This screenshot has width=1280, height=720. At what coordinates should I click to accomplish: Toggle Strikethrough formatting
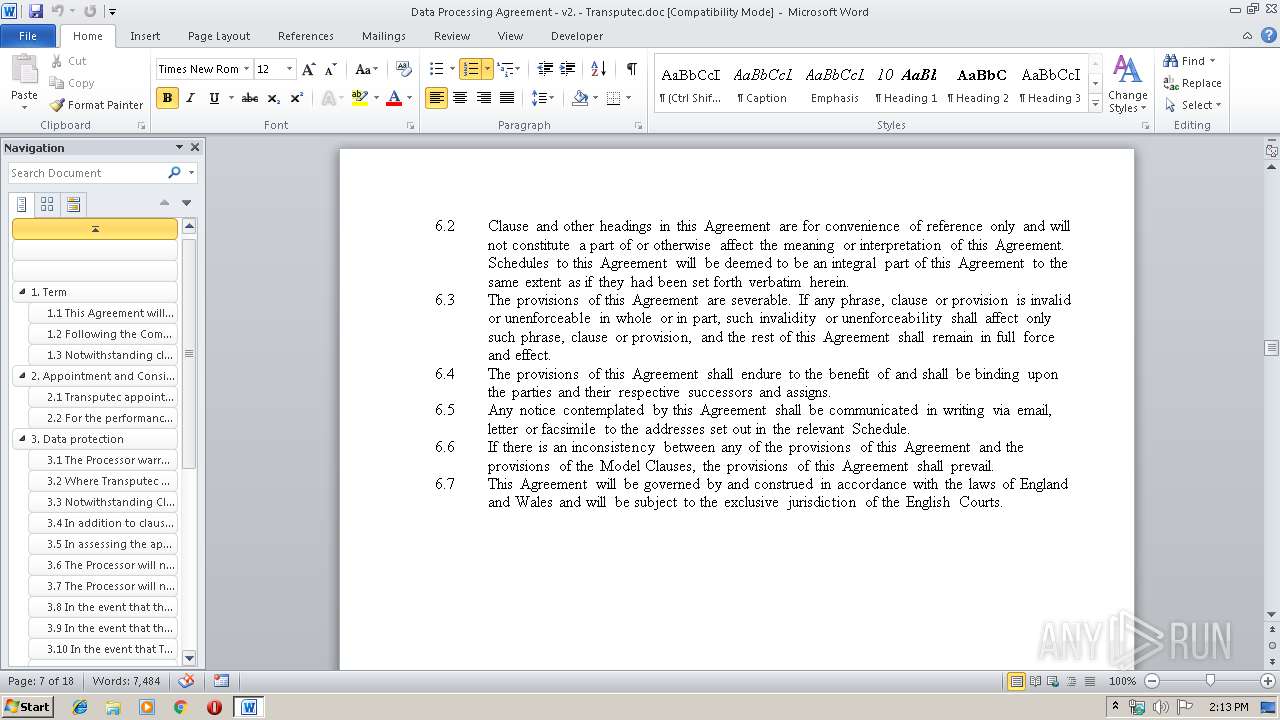click(x=250, y=98)
